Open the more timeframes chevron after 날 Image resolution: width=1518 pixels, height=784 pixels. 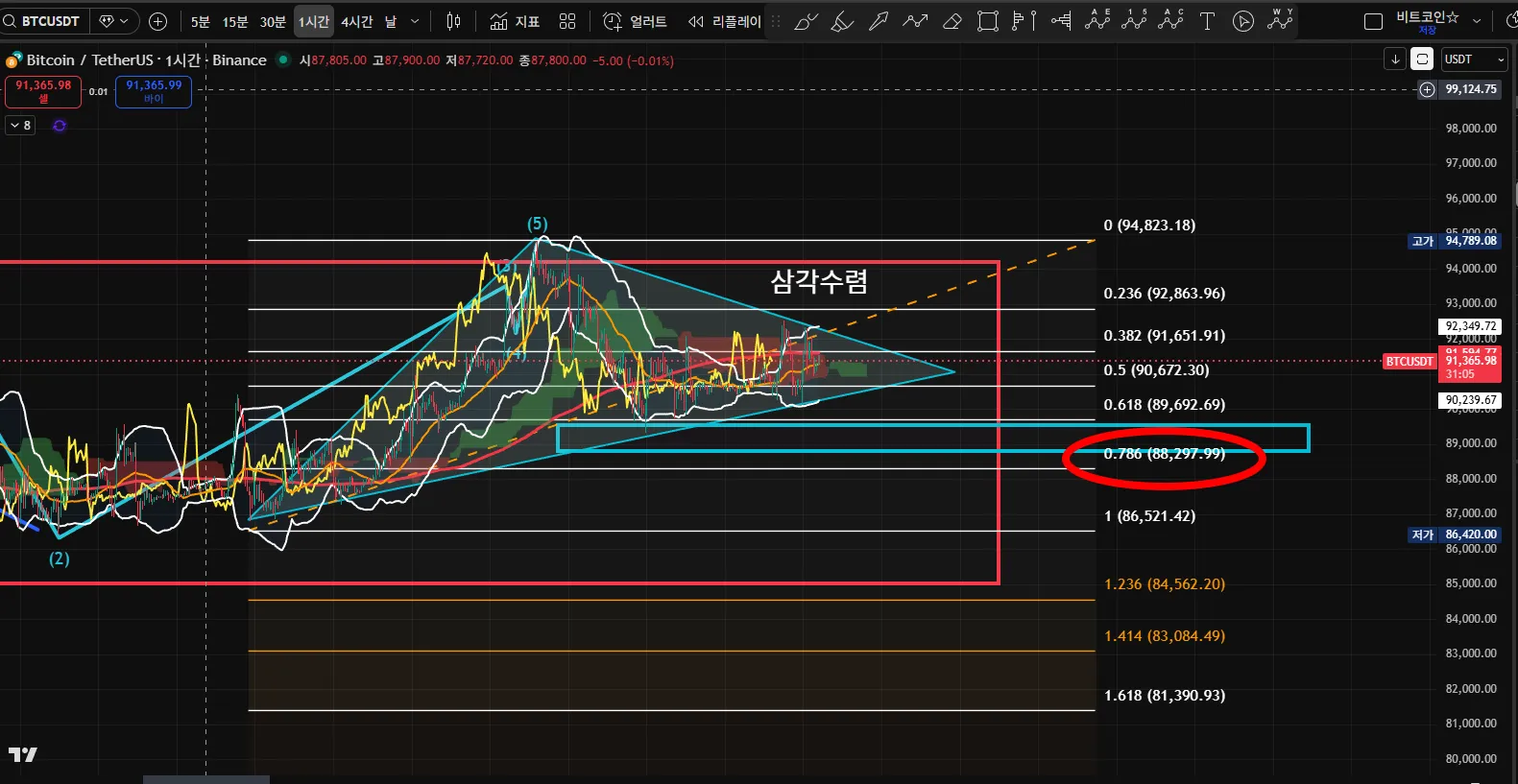pos(415,21)
